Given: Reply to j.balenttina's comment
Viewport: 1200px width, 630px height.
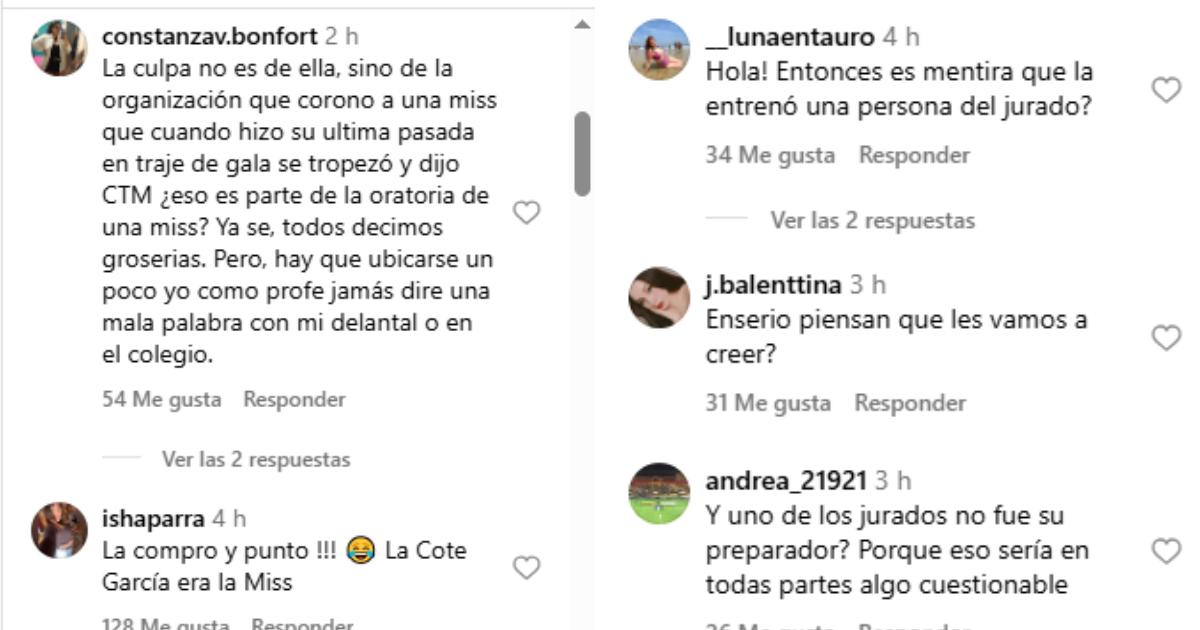Looking at the screenshot, I should click(x=910, y=403).
